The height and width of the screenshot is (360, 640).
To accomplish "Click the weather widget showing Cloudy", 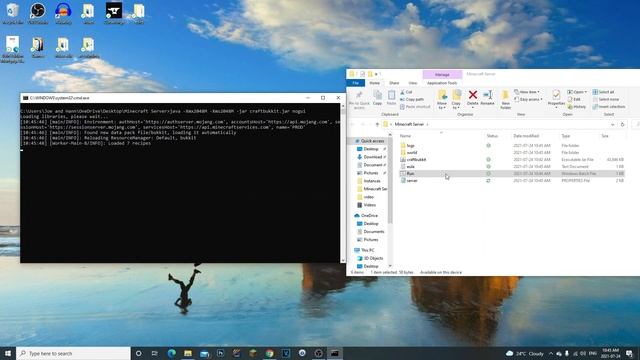I will tap(525, 353).
